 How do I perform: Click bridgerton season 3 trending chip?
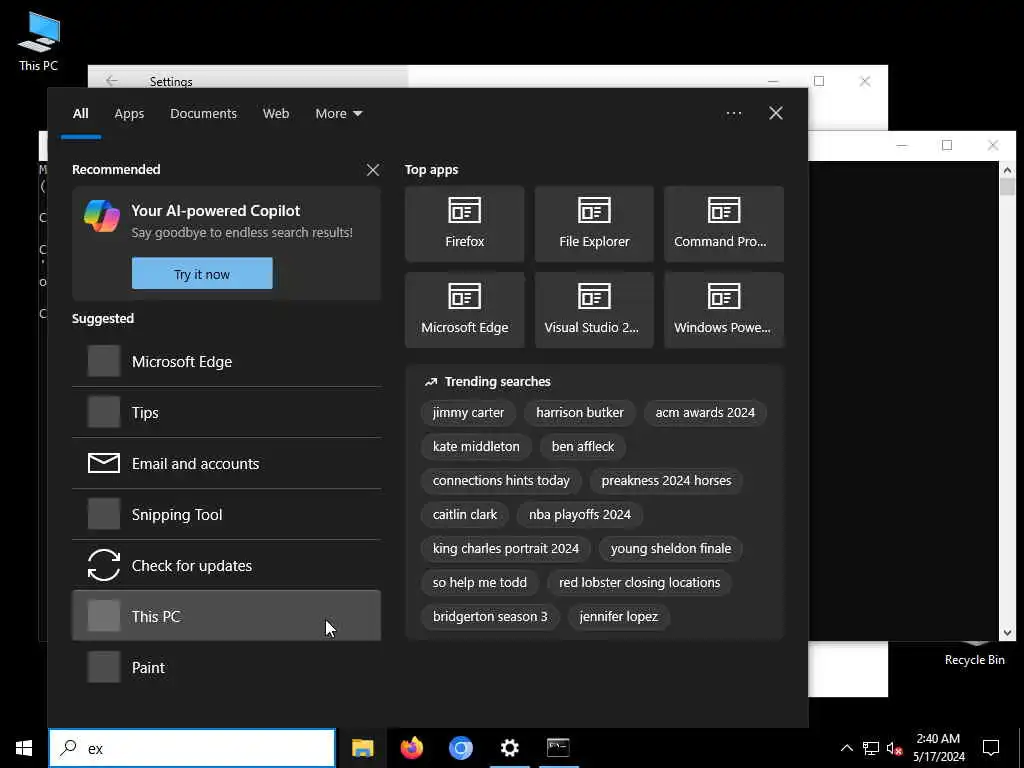coord(490,616)
